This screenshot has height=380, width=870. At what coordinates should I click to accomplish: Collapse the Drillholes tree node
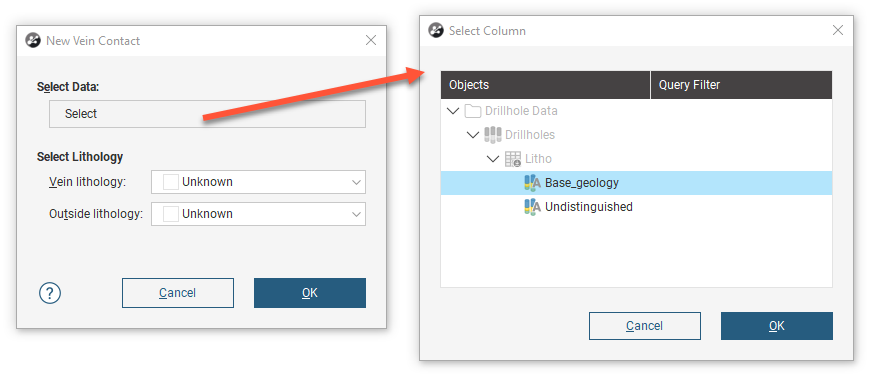pyautogui.click(x=473, y=135)
